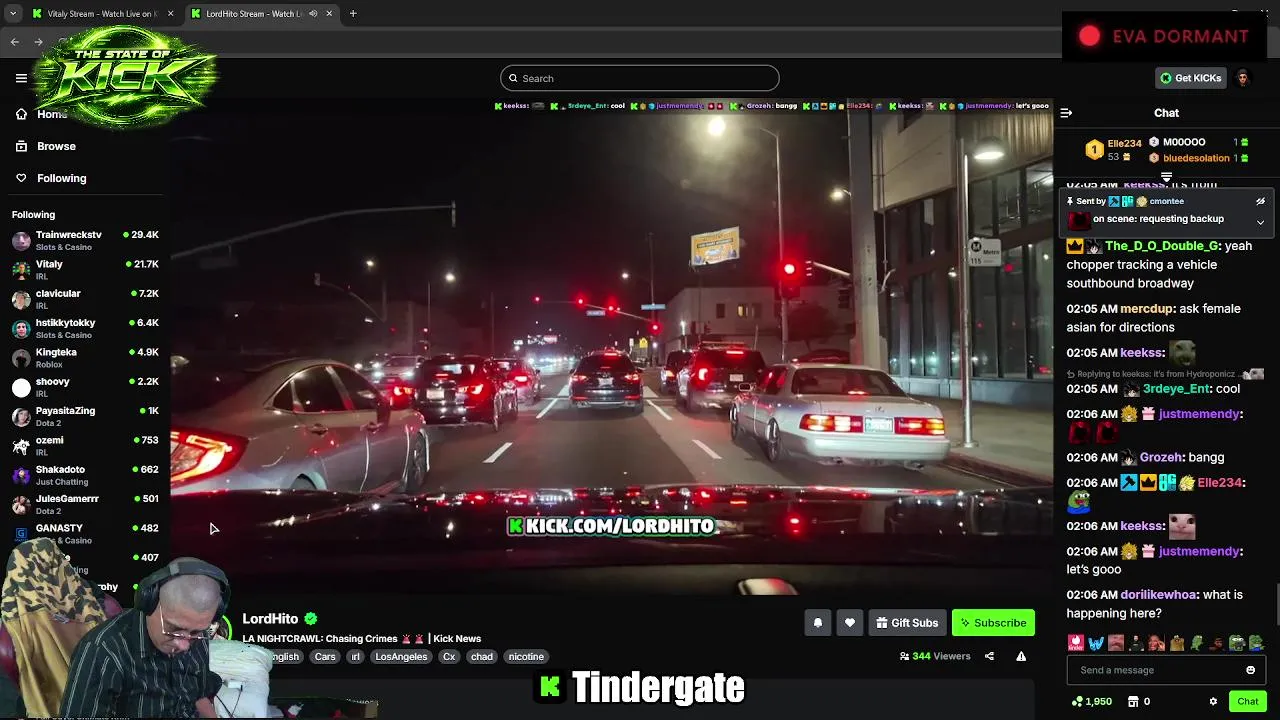Toggle follow heart for LordHito

[849, 623]
